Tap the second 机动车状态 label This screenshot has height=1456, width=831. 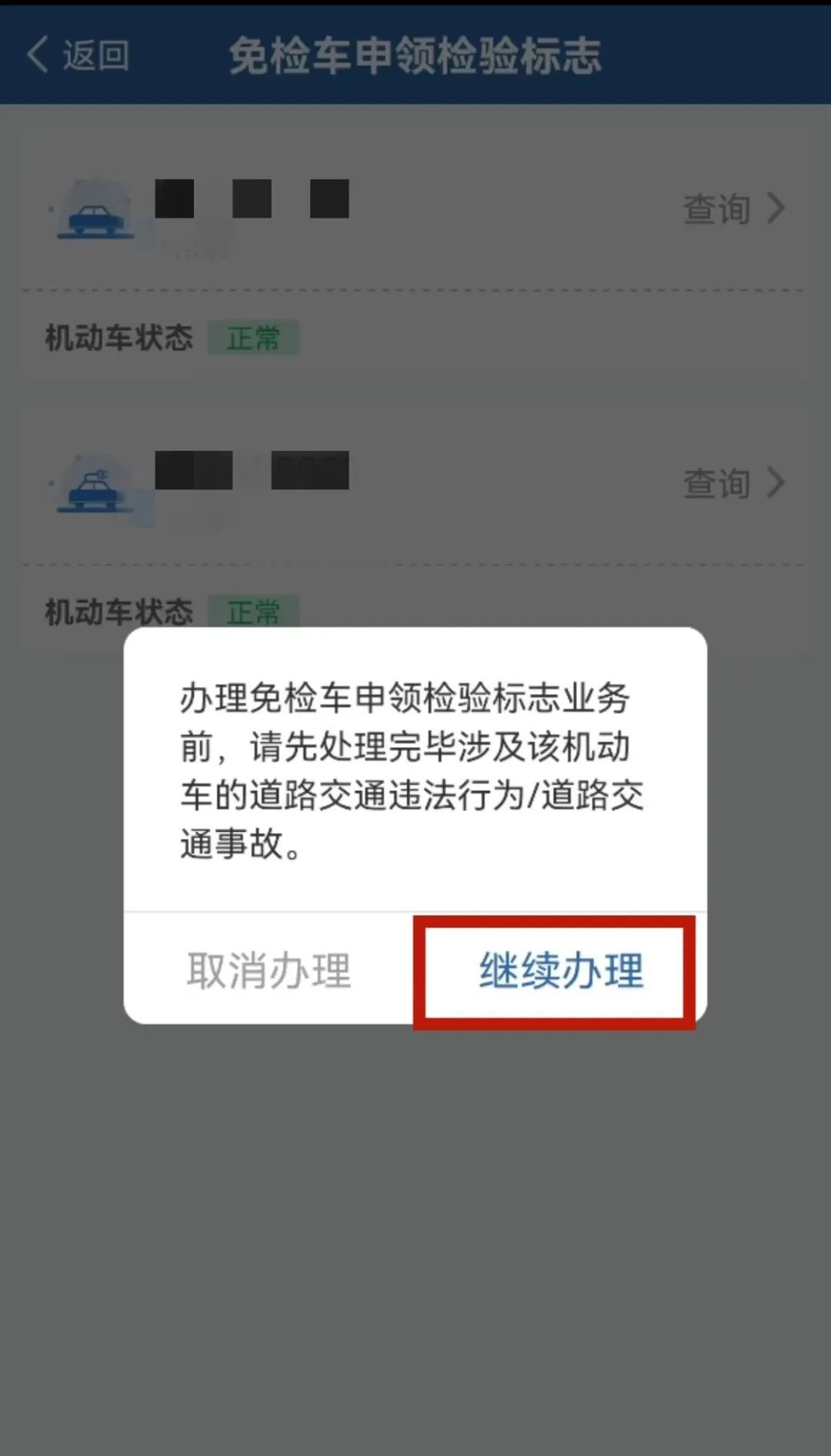click(x=119, y=612)
